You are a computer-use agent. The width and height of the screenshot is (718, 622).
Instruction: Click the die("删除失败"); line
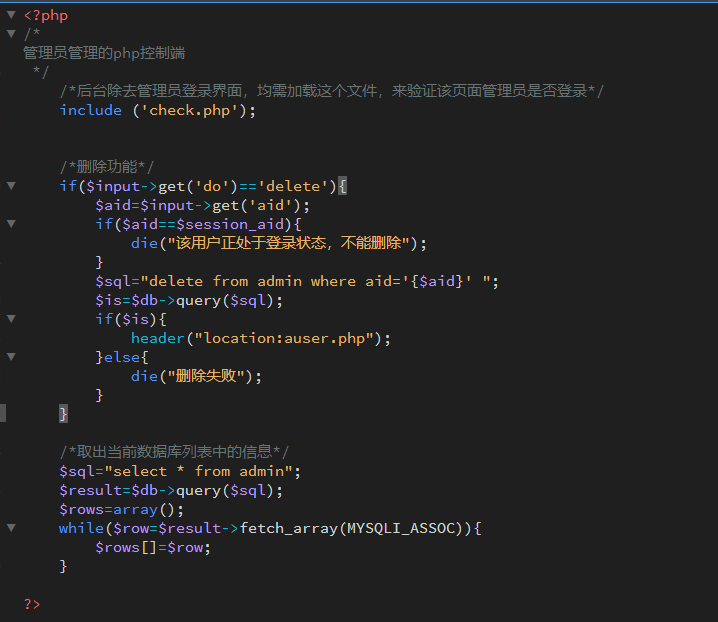[196, 376]
